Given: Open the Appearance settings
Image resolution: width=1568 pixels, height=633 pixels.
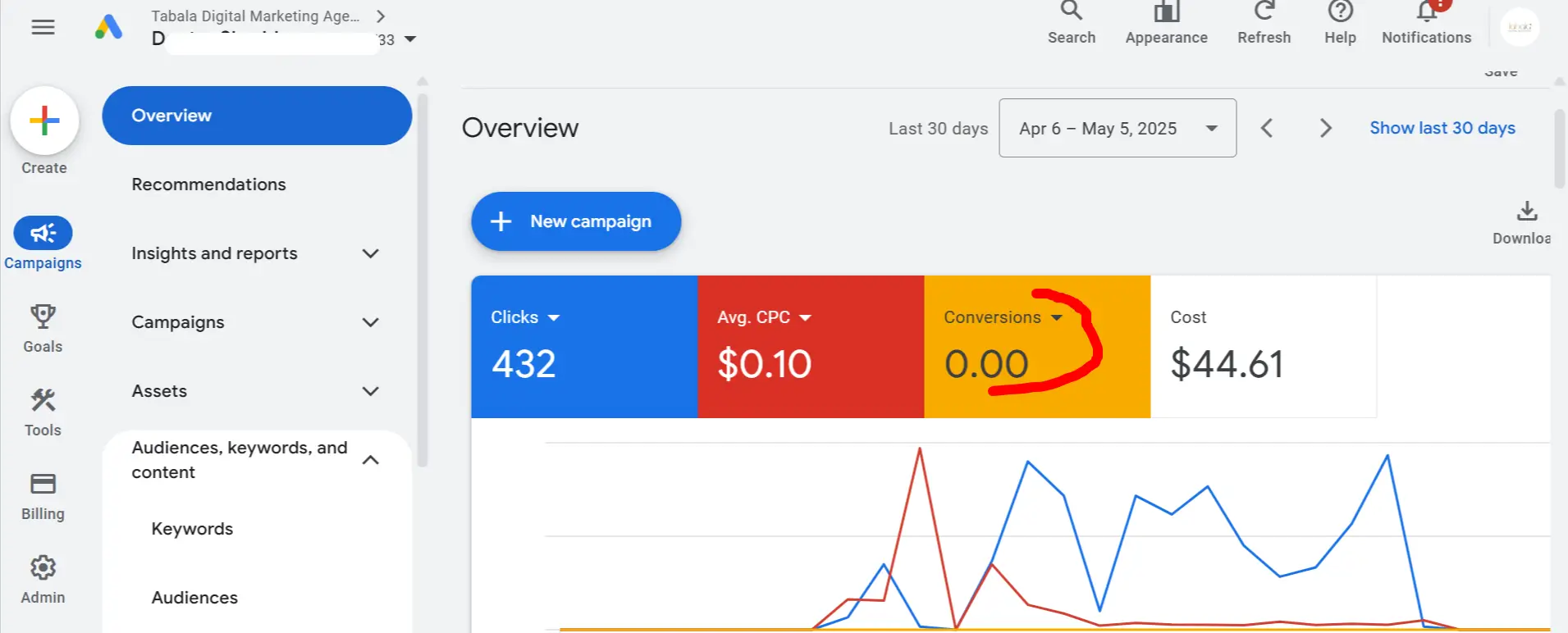Looking at the screenshot, I should [x=1166, y=23].
